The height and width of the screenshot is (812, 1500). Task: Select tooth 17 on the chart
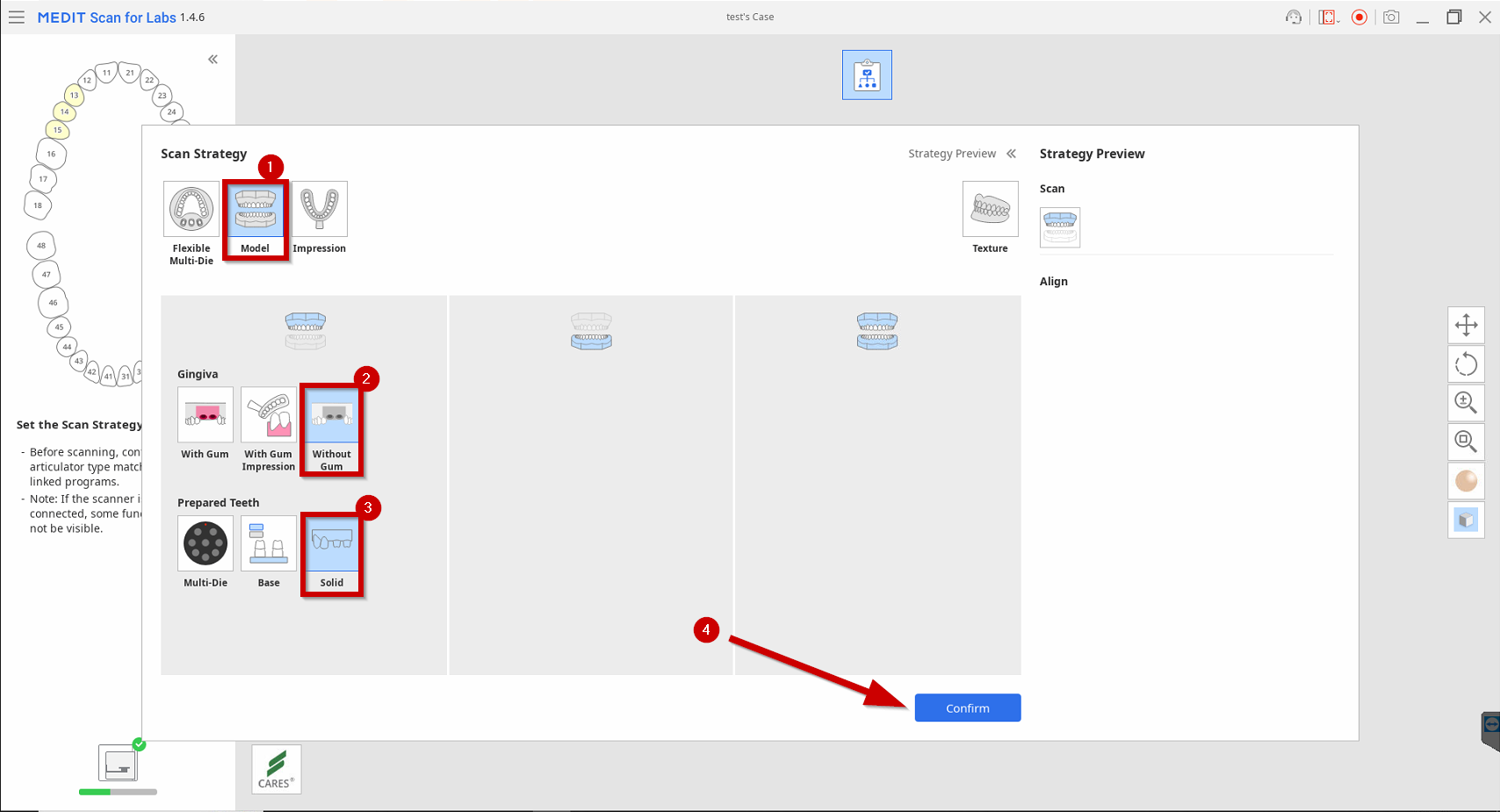43,179
